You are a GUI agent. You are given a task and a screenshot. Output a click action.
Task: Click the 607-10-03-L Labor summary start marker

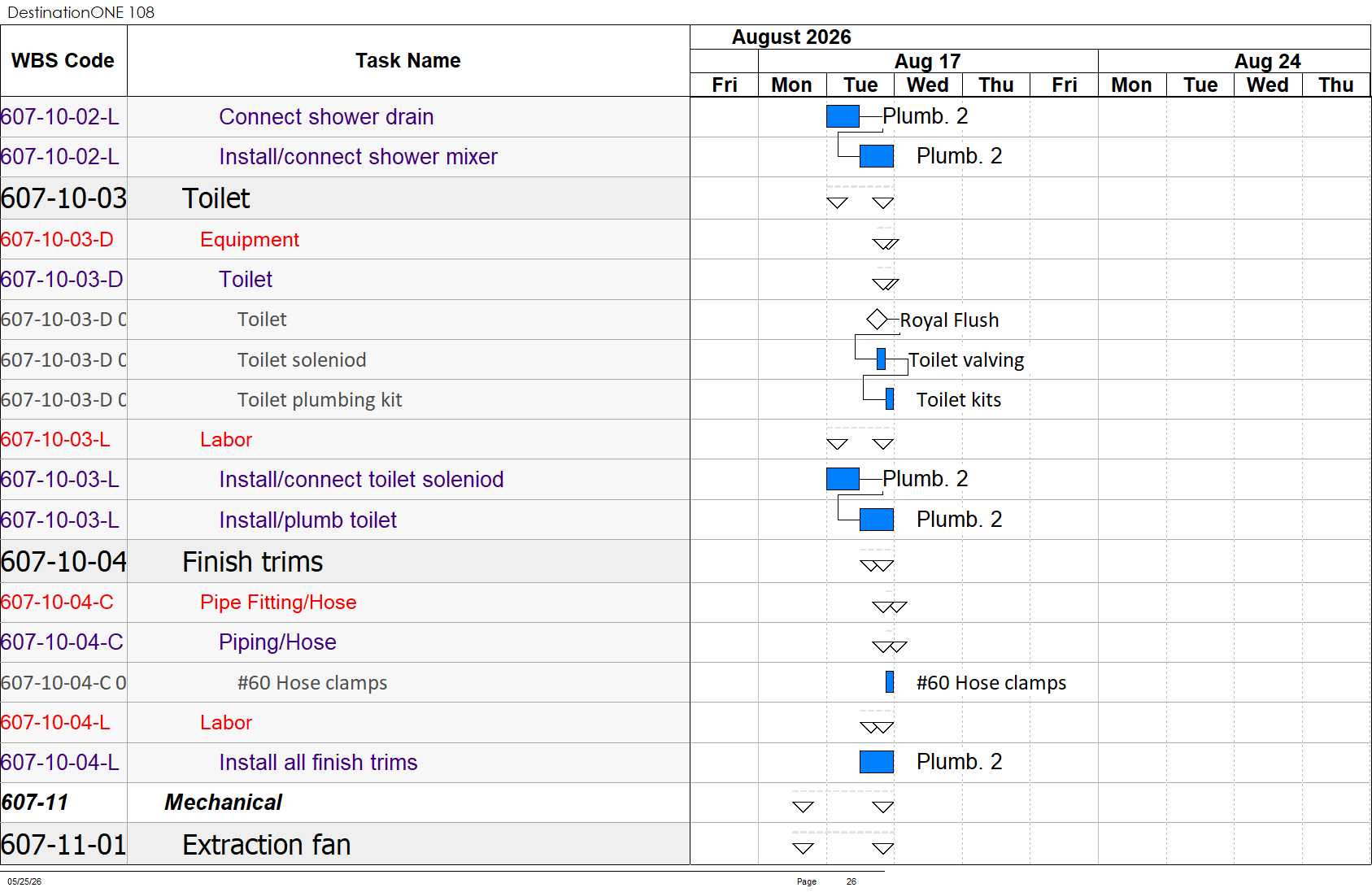(x=837, y=443)
